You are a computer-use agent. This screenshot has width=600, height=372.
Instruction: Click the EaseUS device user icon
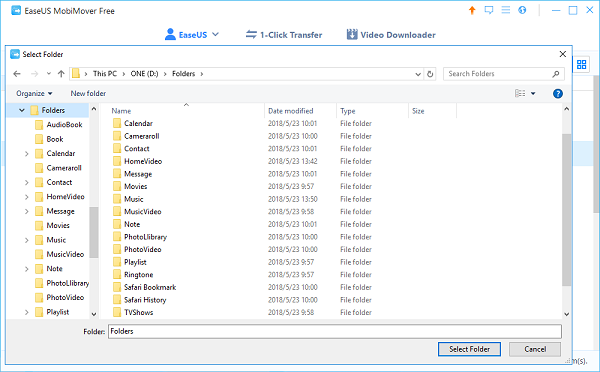170,34
